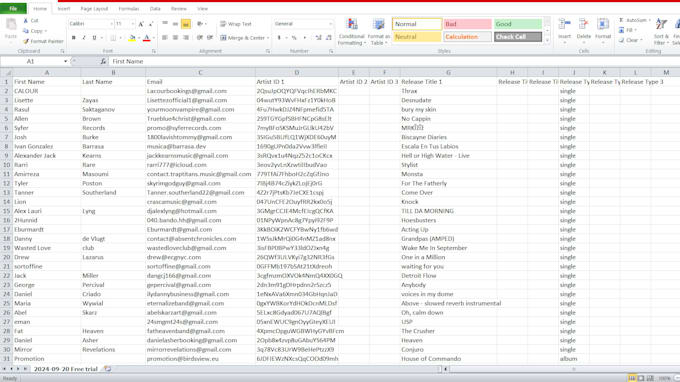Click the Paste clipboard icon
The height and width of the screenshot is (382, 680).
[x=11, y=24]
